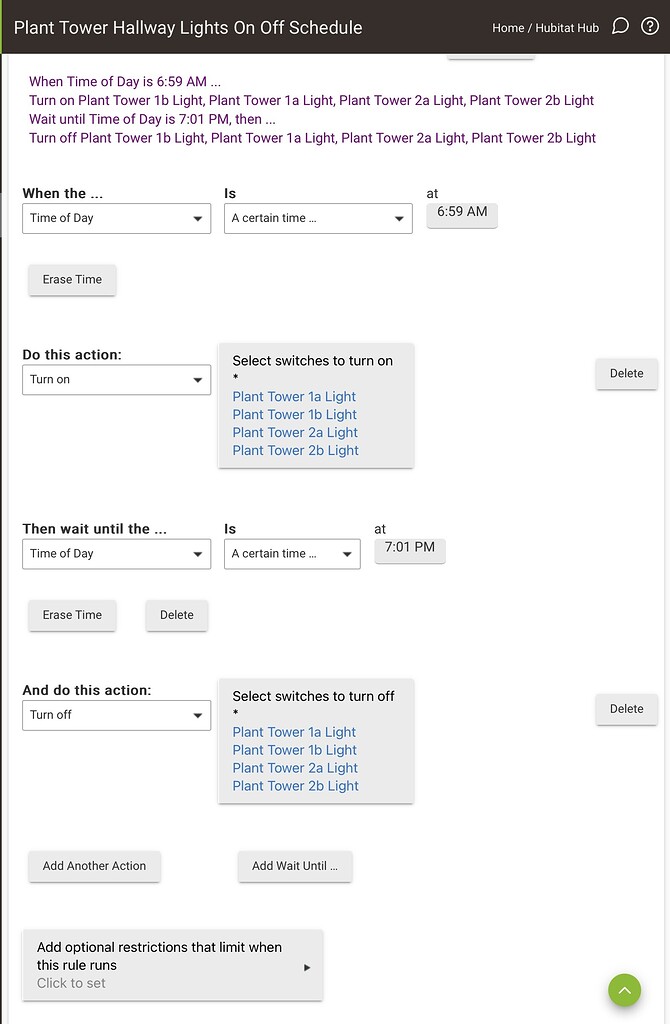
Task: Click the 7:01 PM time field
Action: pyautogui.click(x=410, y=549)
